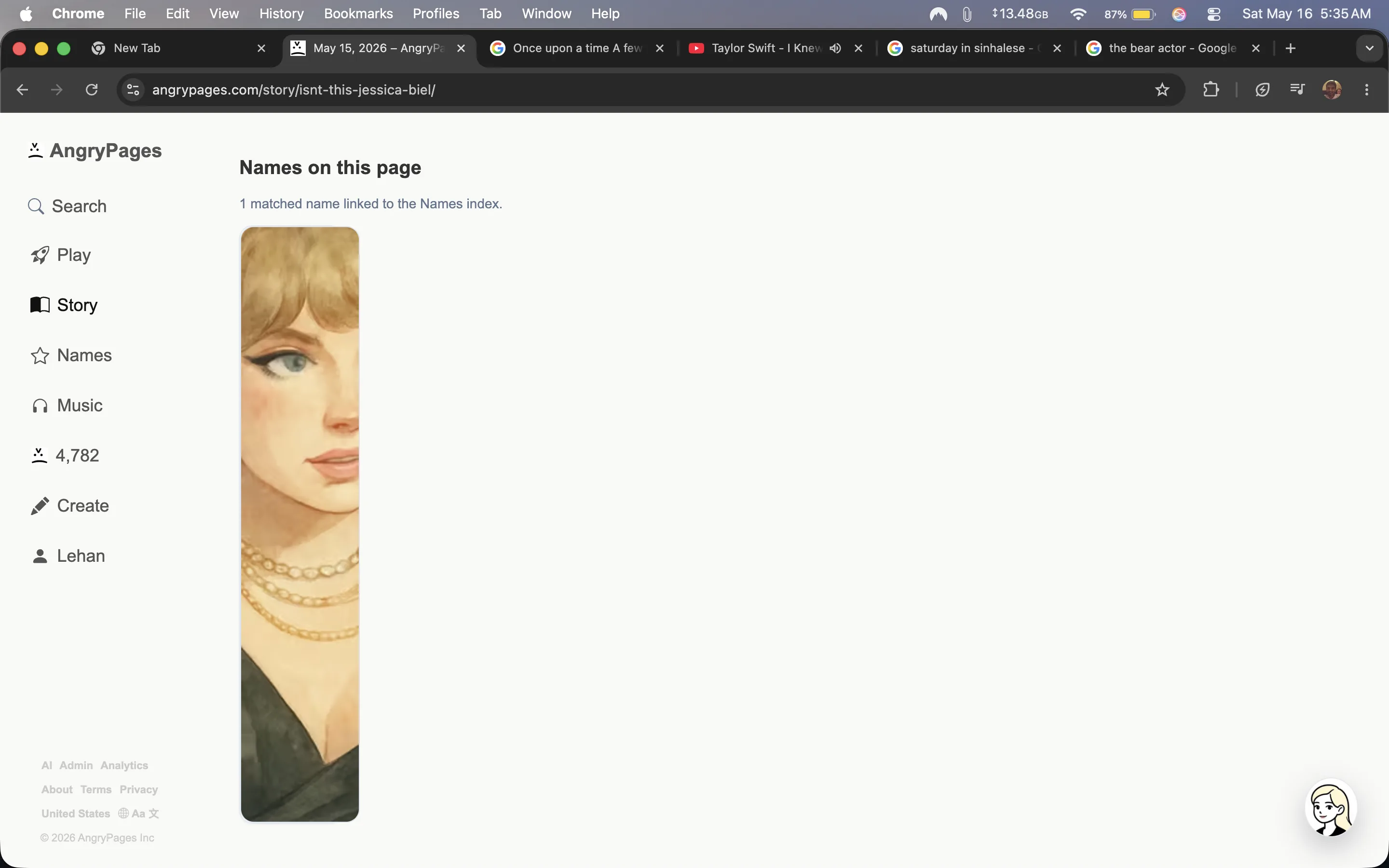
Task: Mute the Taylor Swift tab audio
Action: tap(836, 48)
